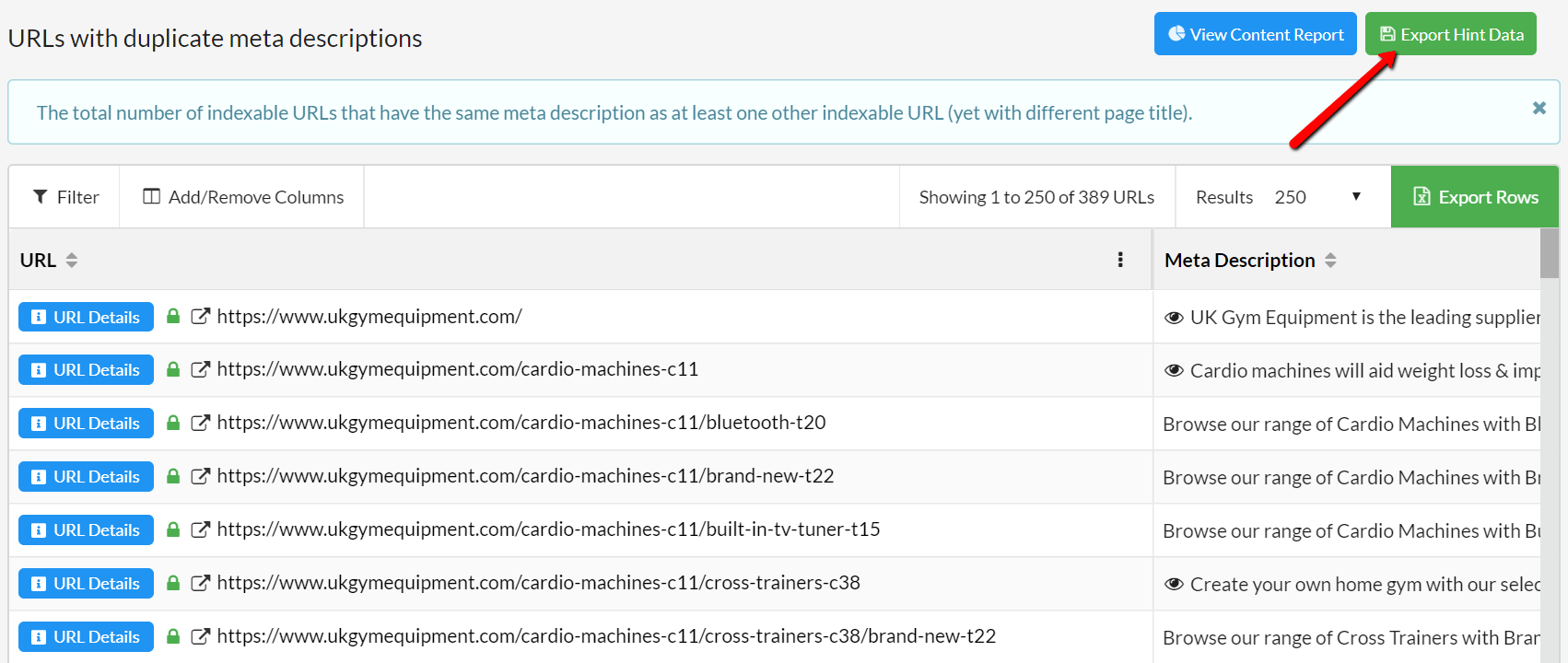Open URL Details for the built-in-tv-tuner-t15 row
This screenshot has height=663, width=1568.
click(x=86, y=530)
